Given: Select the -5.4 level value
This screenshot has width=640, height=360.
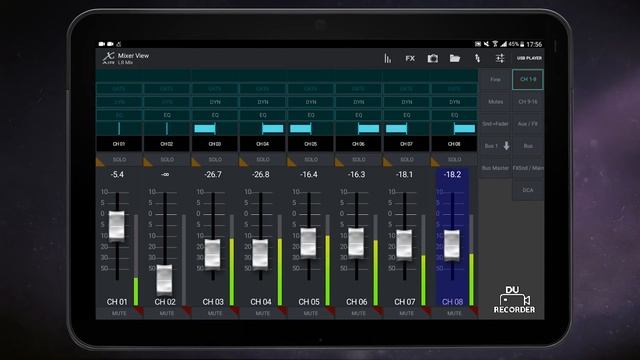Looking at the screenshot, I should click(x=117, y=175).
